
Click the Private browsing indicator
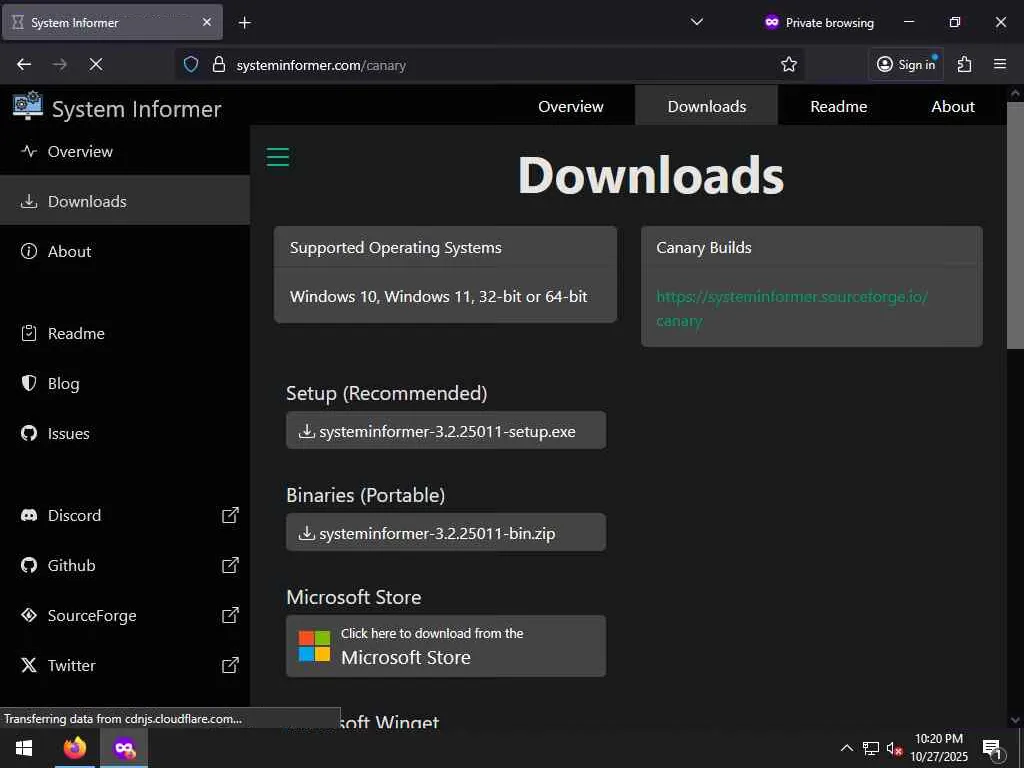819,22
